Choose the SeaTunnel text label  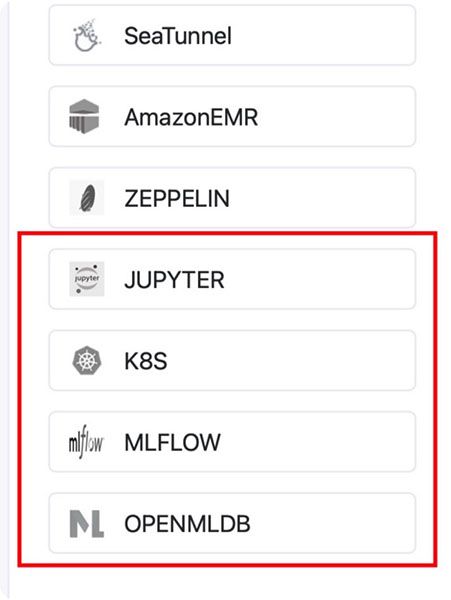178,36
